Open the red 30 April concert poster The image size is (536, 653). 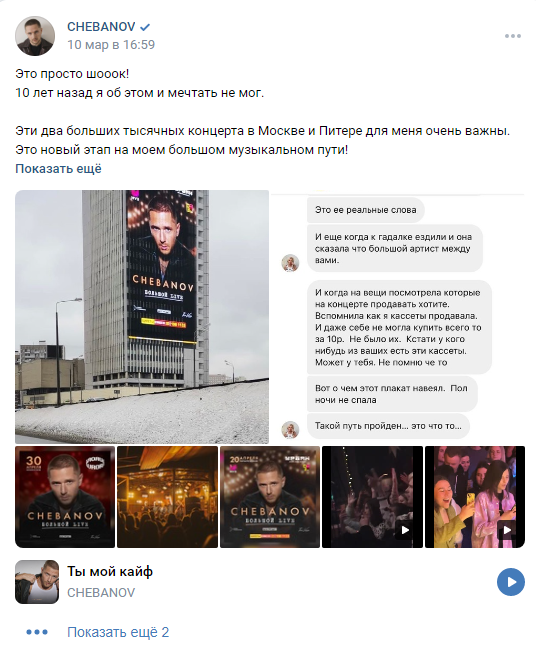[65, 497]
